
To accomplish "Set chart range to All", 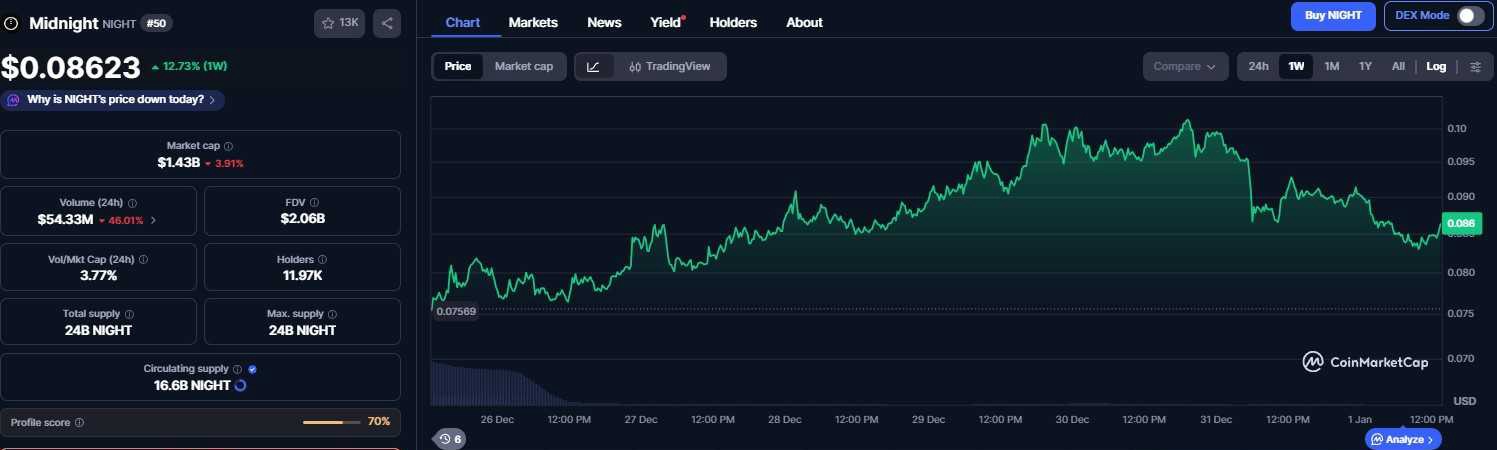I will pos(1398,66).
